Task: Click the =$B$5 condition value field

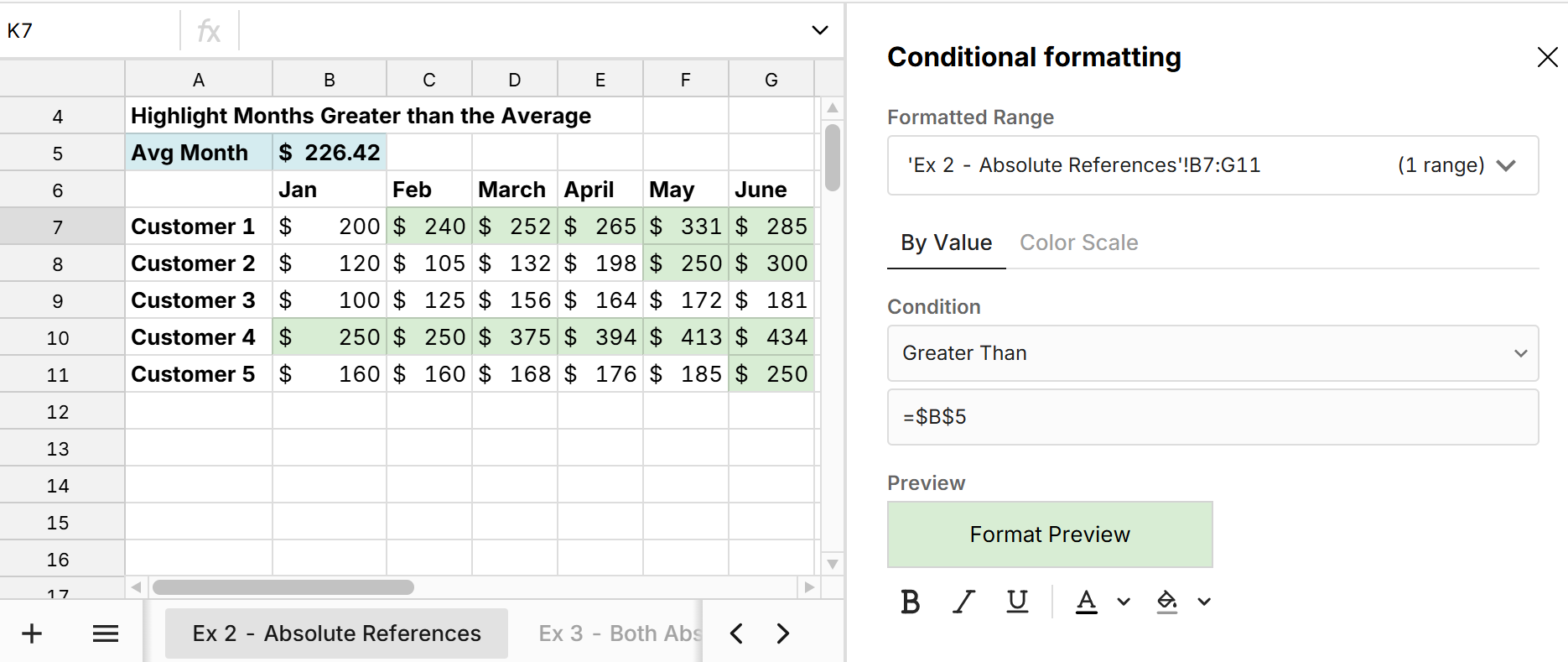Action: (x=1212, y=417)
